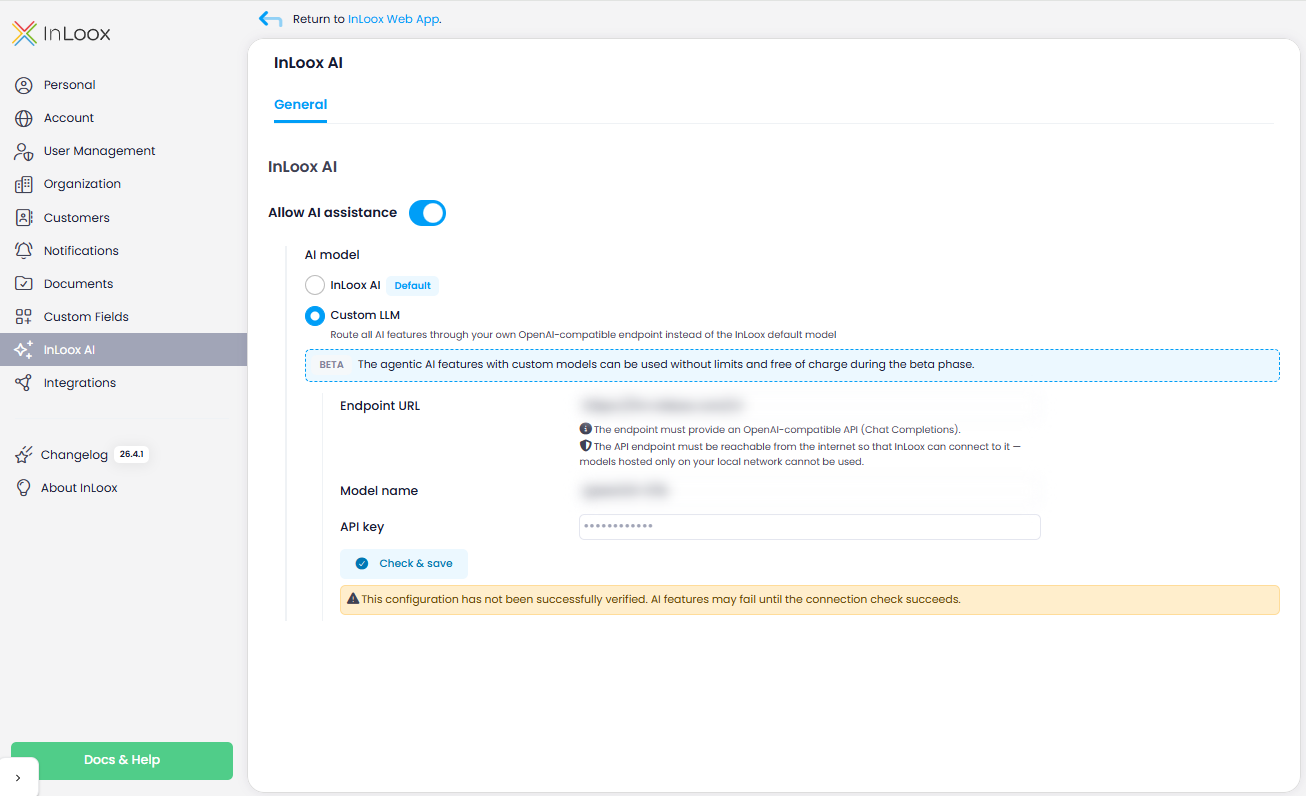Expand the sidebar with the chevron
The height and width of the screenshot is (796, 1306).
click(18, 777)
